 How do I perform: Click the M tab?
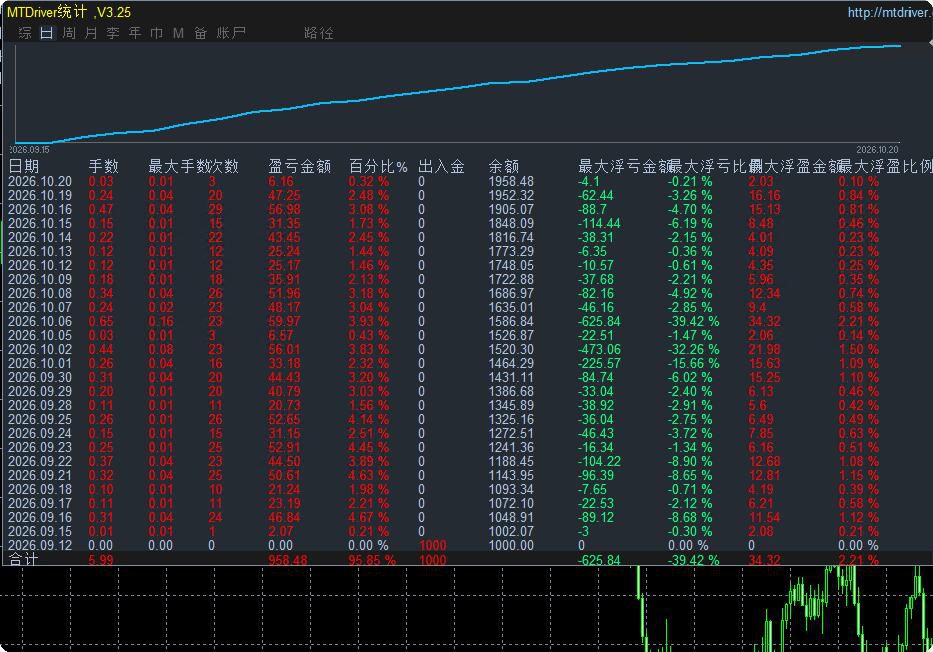[x=179, y=33]
